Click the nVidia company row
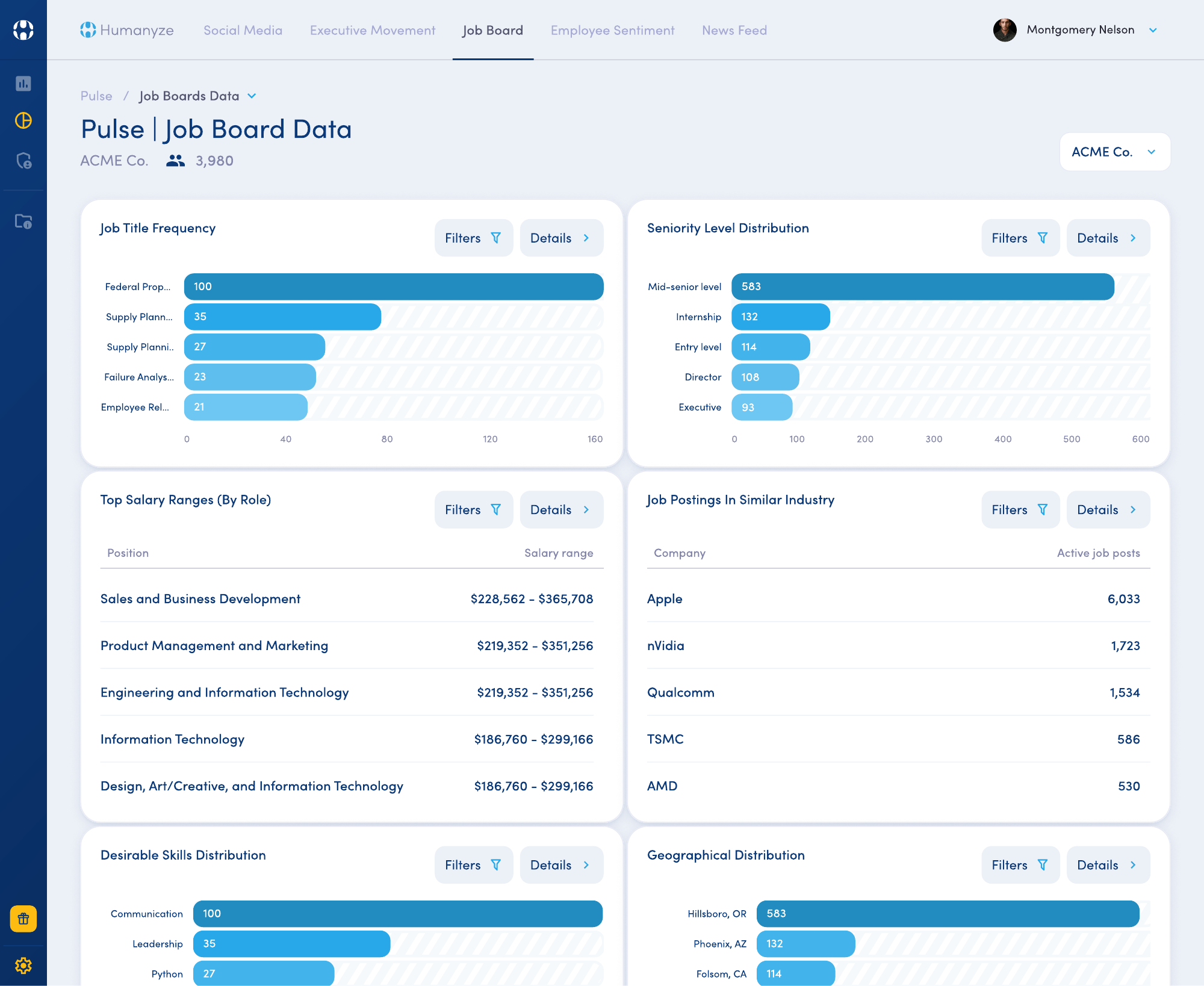Viewport: 1204px width, 986px height. coord(898,646)
